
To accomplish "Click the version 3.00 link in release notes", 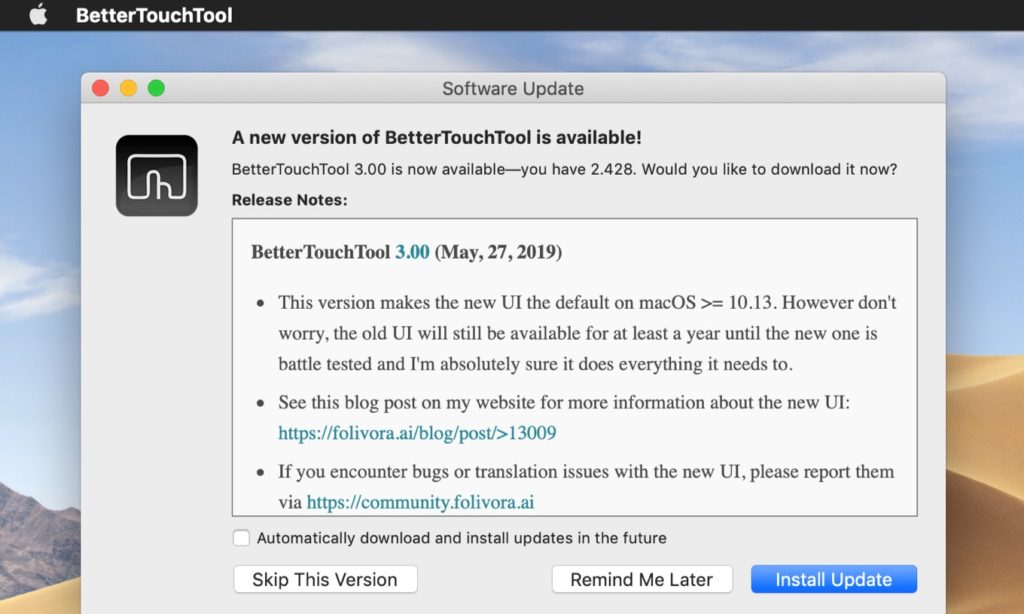I will coord(410,252).
